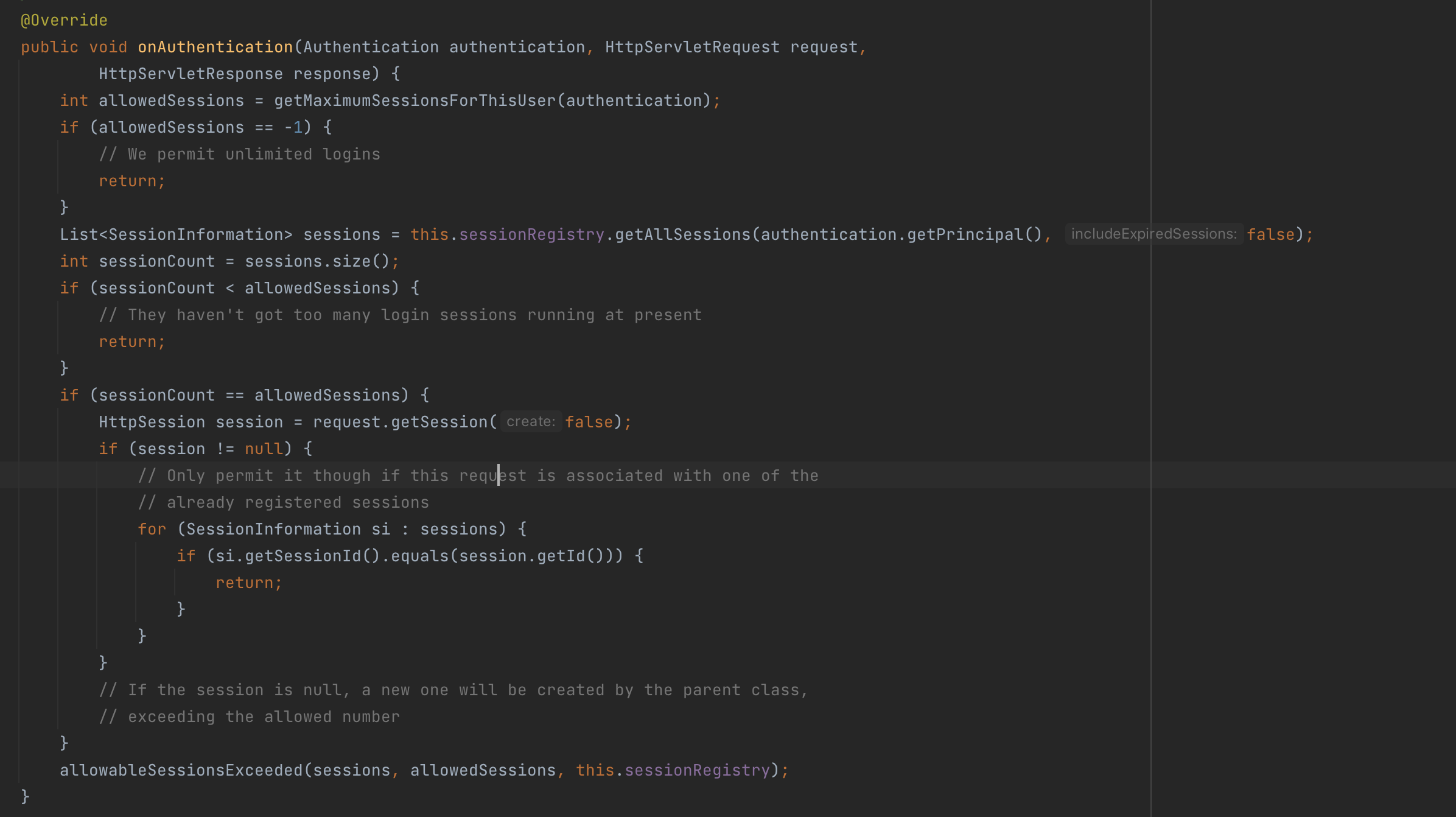
Task: Click the 'exceeding the allowed number' comment
Action: click(250, 717)
